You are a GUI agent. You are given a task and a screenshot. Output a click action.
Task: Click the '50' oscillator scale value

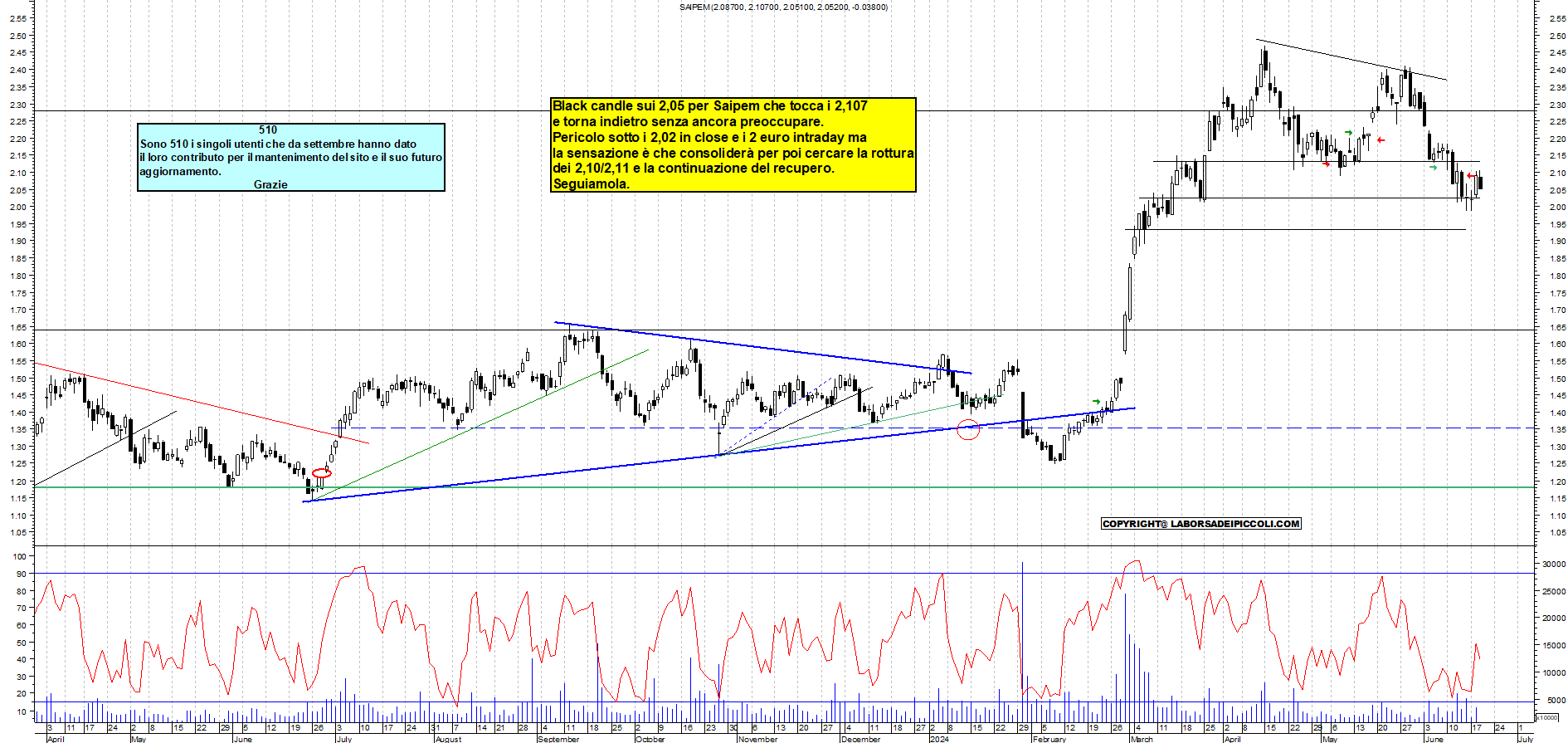[x=22, y=643]
